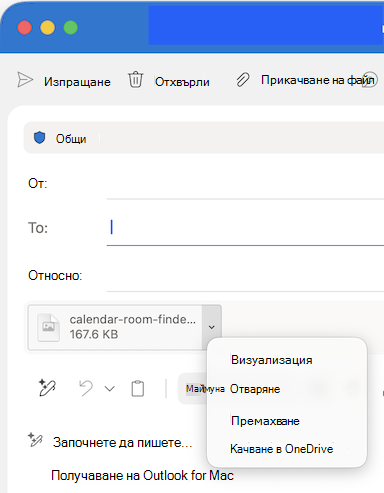This screenshot has width=384, height=493.
Task: Choose Отваряне in the attachment menu
Action: point(255,389)
